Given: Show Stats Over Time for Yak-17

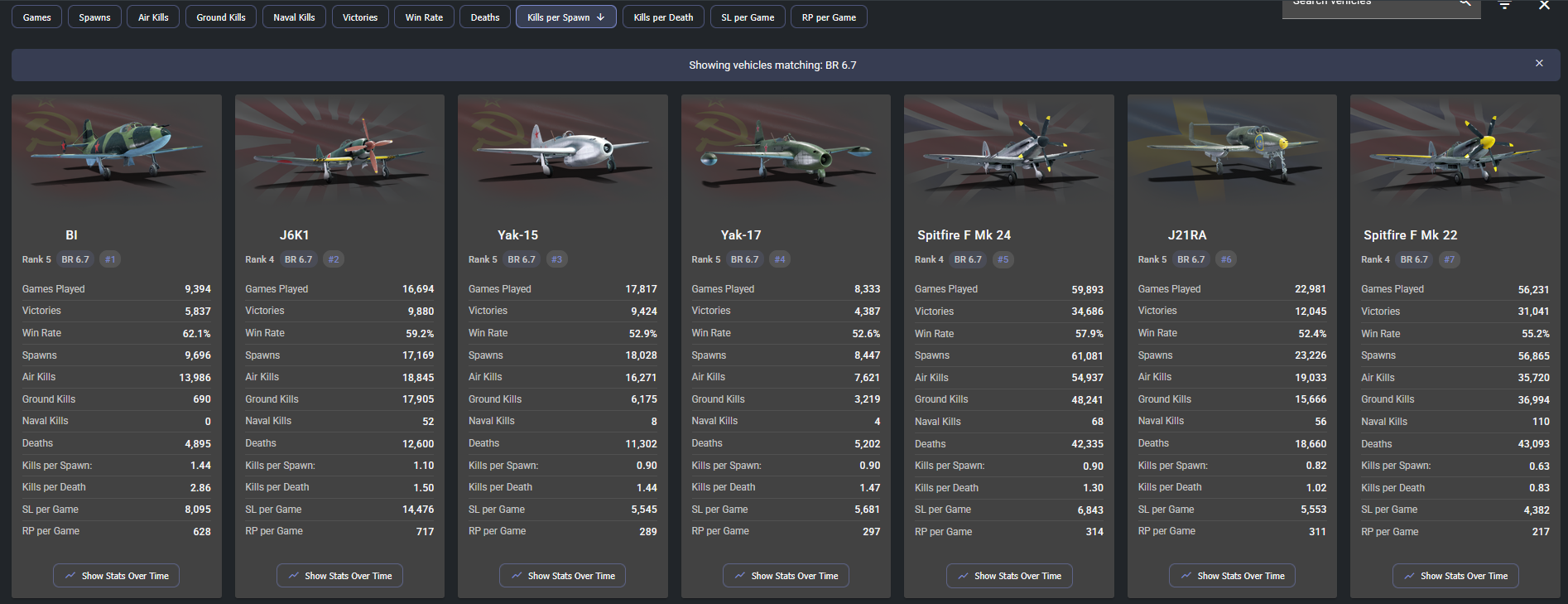Looking at the screenshot, I should (786, 576).
